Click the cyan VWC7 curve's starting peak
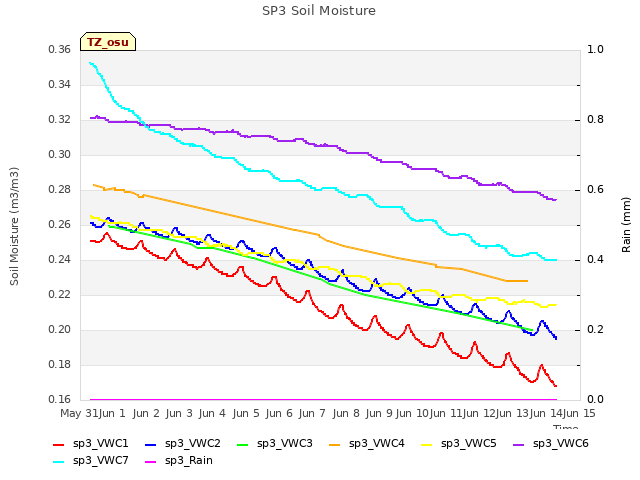640x480 pixels. [91, 63]
